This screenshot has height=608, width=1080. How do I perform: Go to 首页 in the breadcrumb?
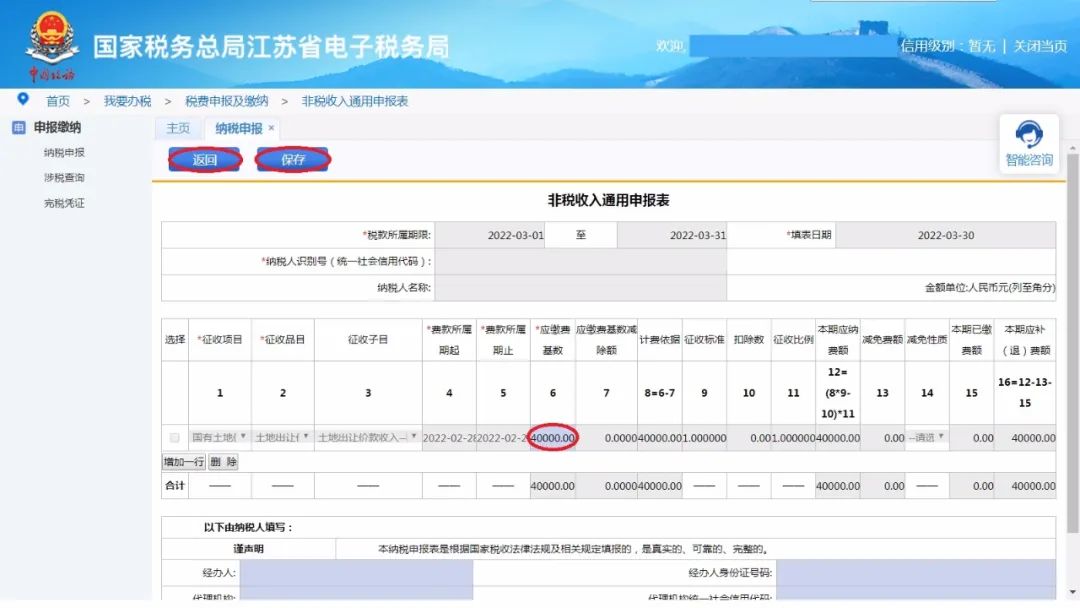[58, 101]
